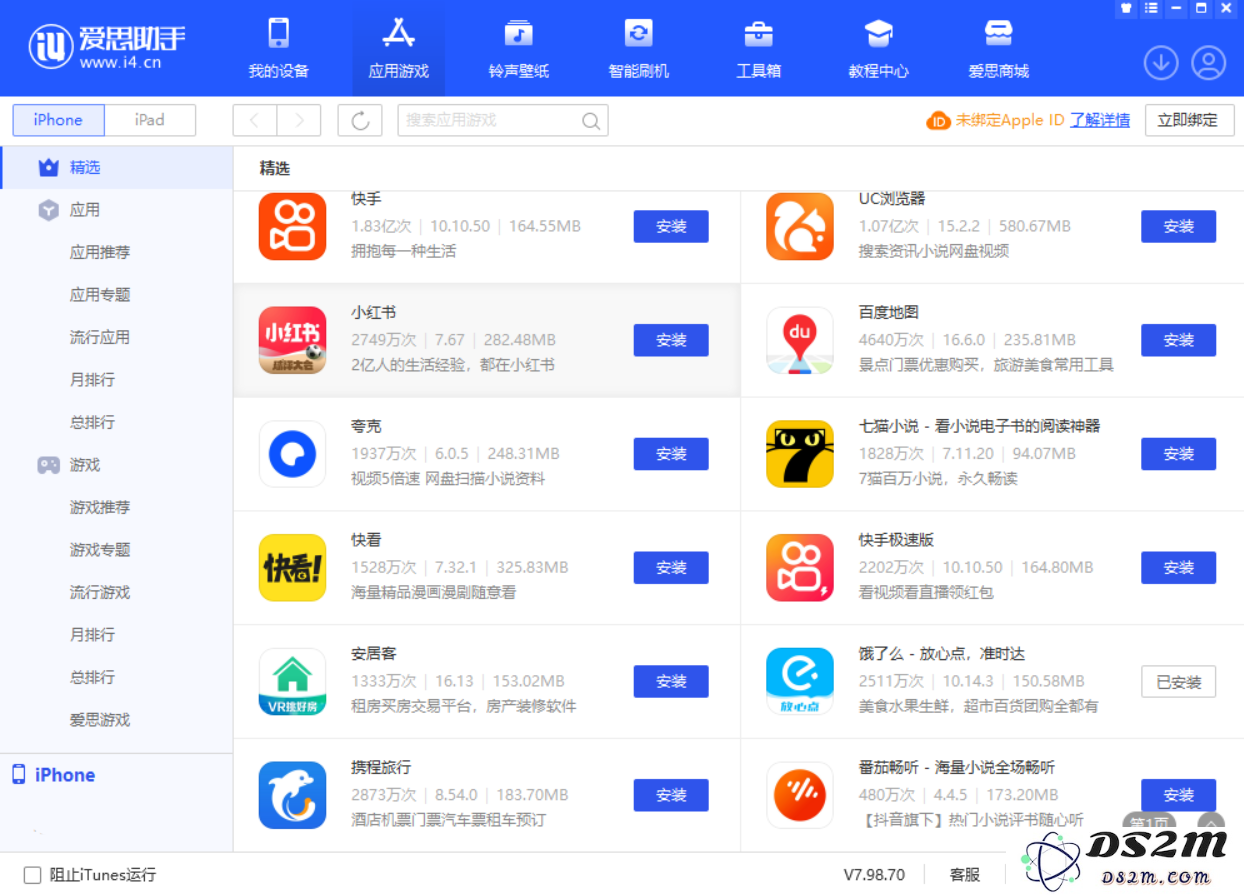Image resolution: width=1244 pixels, height=895 pixels.
Task: Click the UC浏览器 app icon
Action: click(800, 226)
